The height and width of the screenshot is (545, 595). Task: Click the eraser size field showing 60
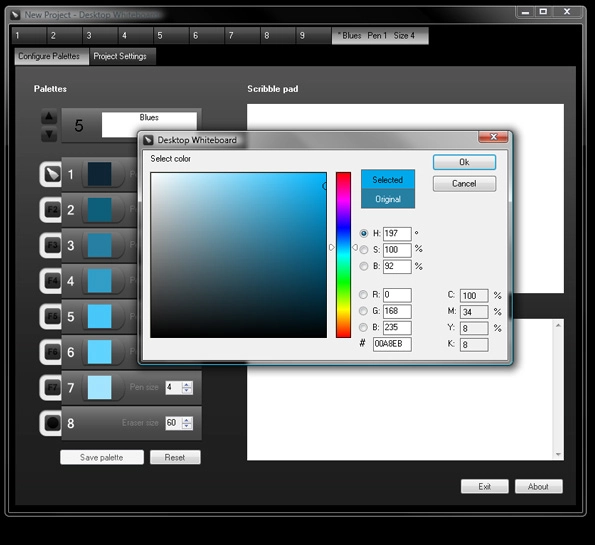[x=174, y=423]
